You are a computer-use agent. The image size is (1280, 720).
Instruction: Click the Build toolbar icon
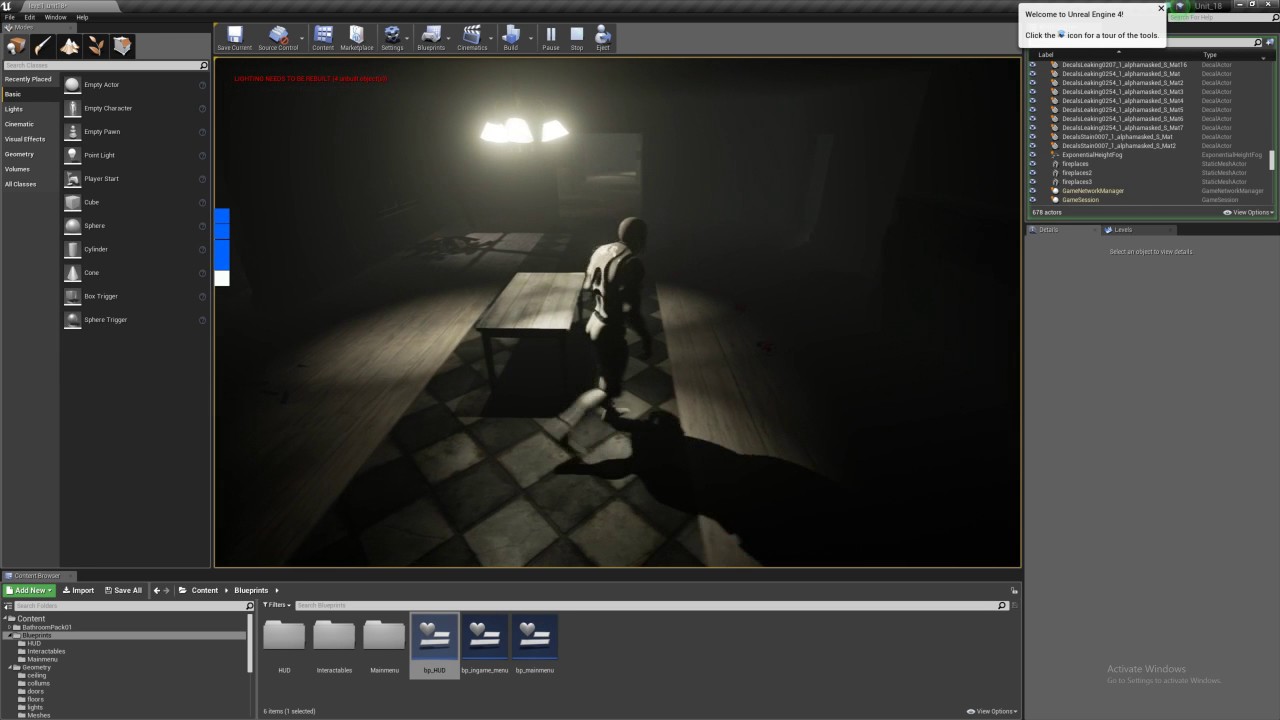(x=511, y=38)
